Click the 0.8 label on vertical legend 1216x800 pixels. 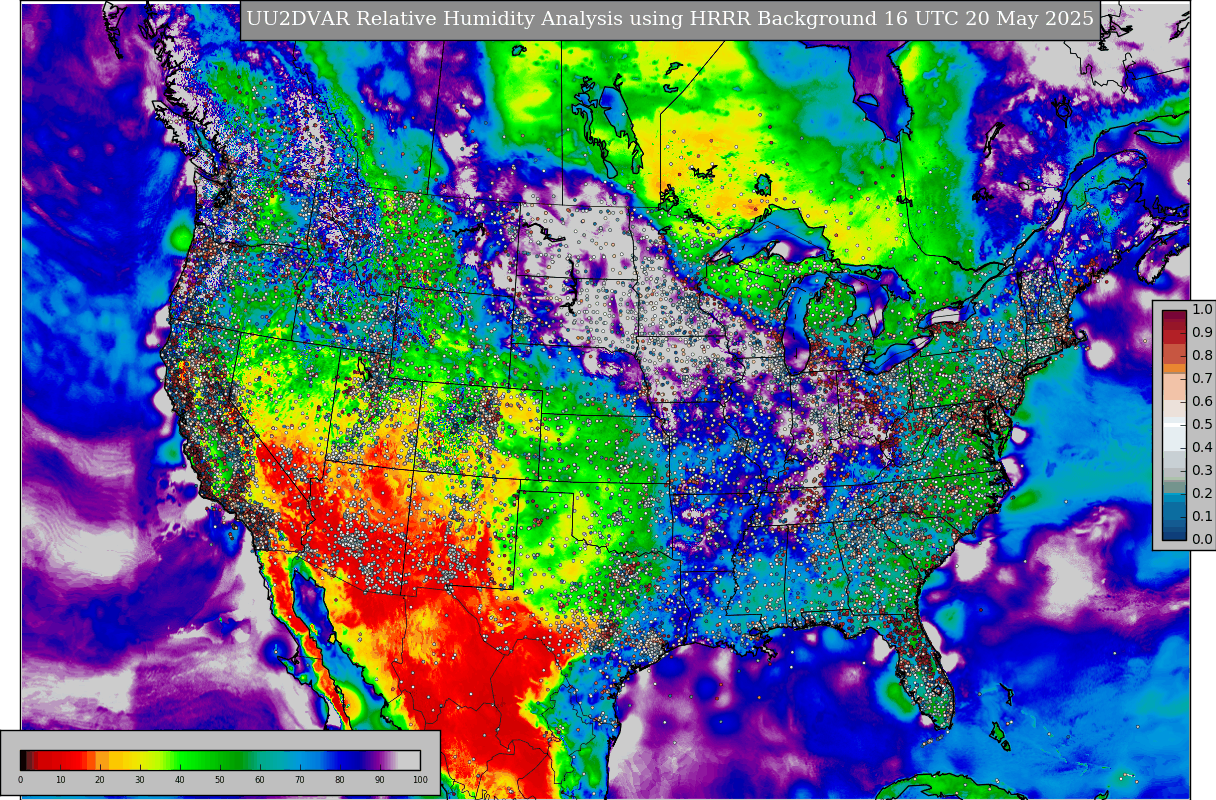tap(1203, 355)
